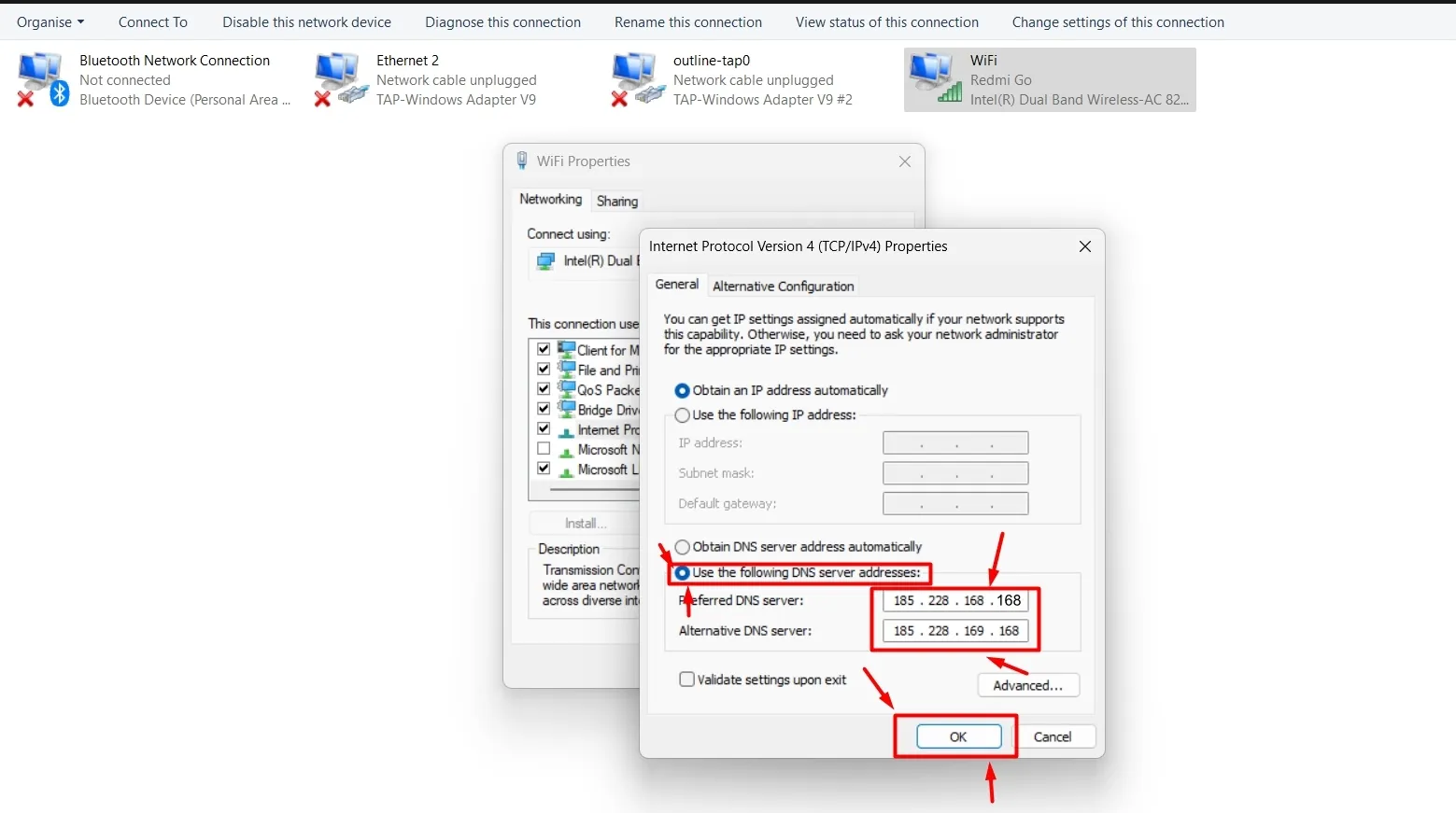Open the Sharing tab in WiFi Properties

point(617,201)
